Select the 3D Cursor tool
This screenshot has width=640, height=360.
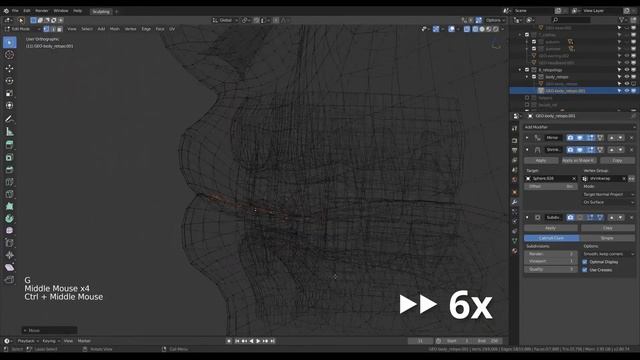(9, 55)
